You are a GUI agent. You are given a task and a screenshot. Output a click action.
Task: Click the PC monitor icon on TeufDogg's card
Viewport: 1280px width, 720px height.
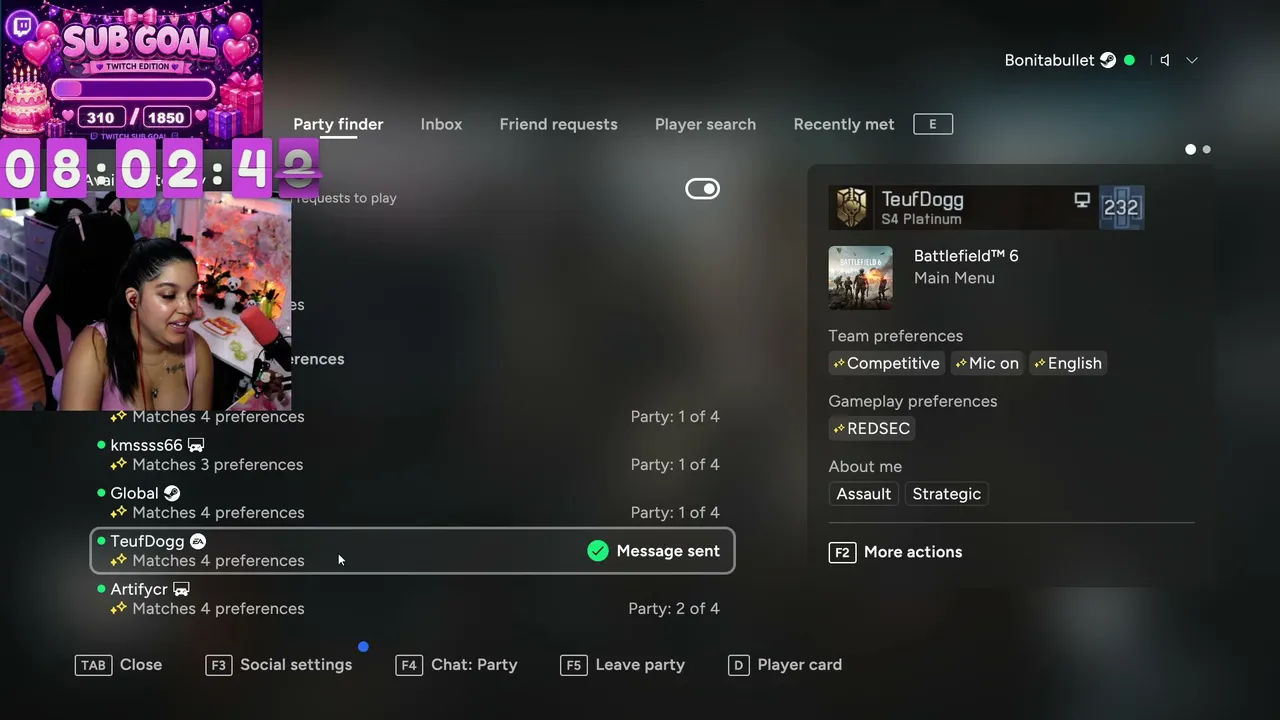coord(1082,200)
